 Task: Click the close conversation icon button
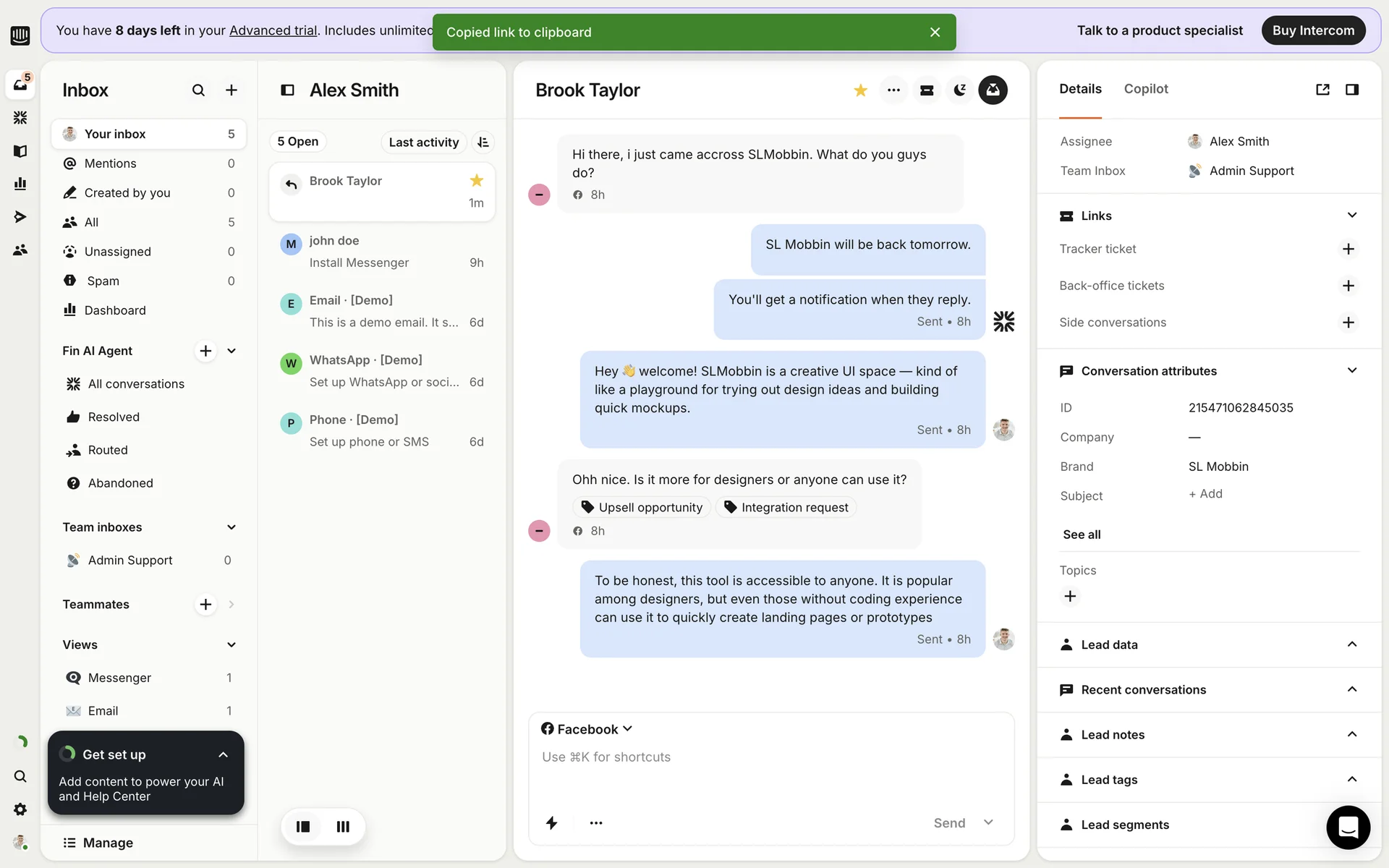point(993,90)
